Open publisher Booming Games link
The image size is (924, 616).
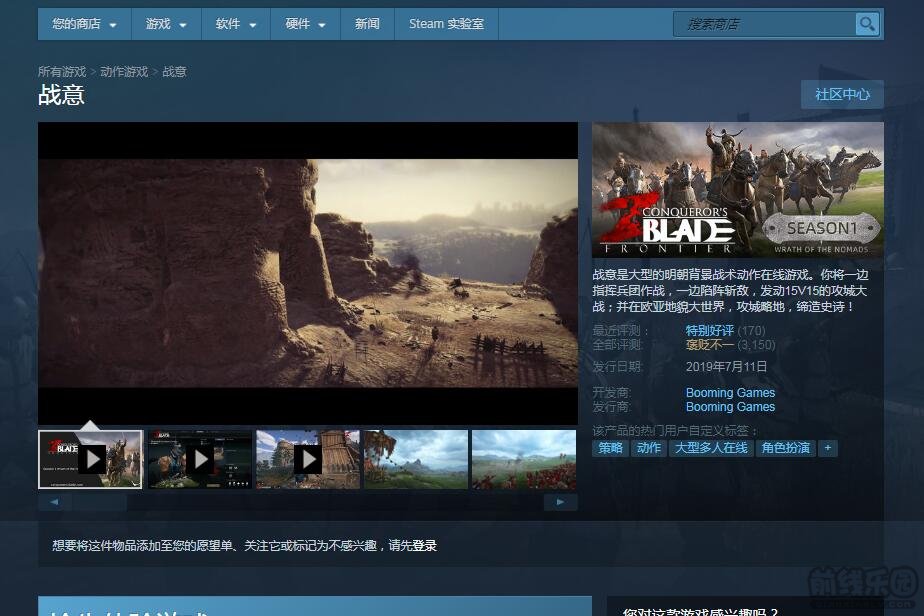click(730, 407)
